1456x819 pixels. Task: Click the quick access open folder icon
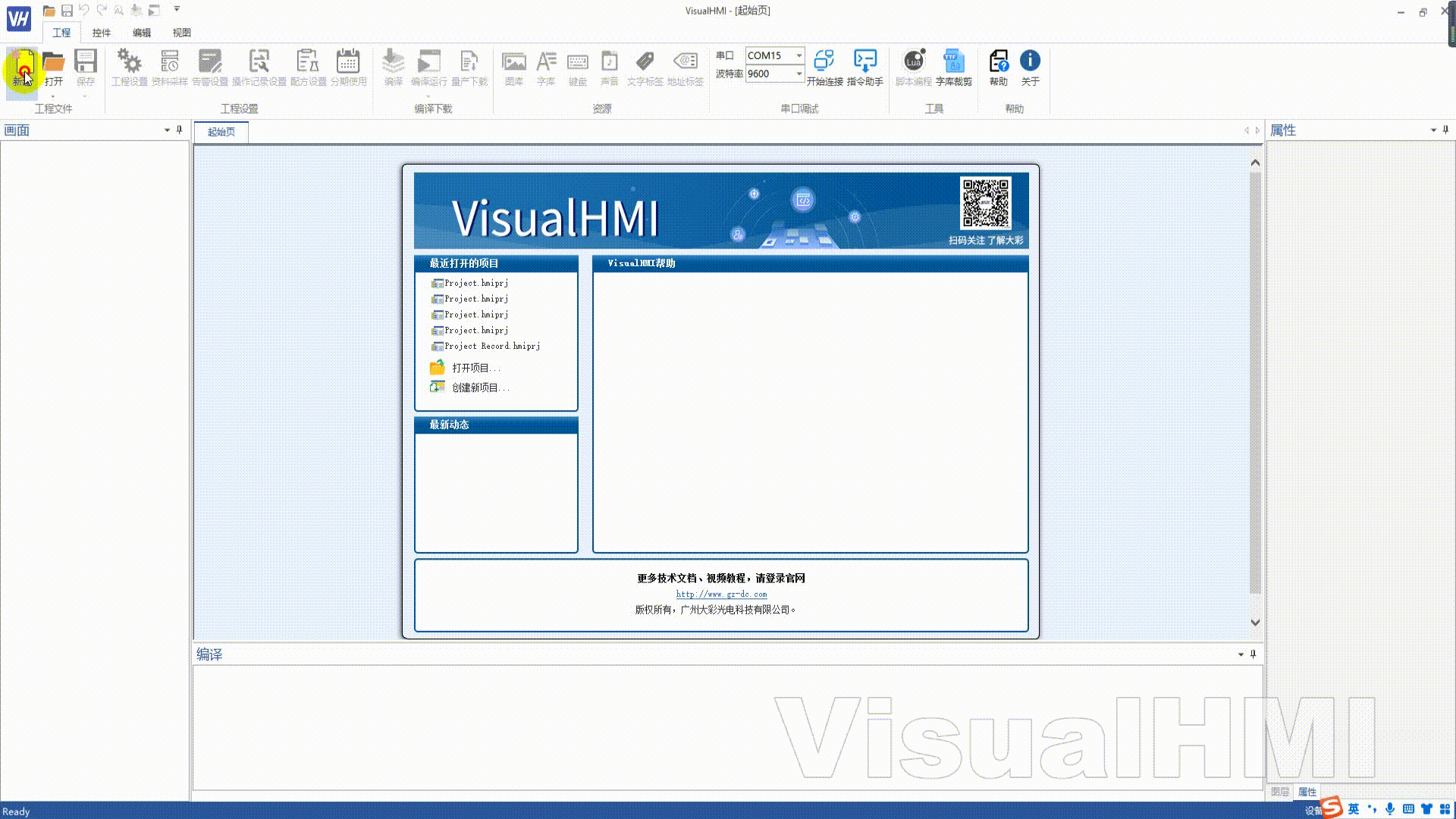coord(49,11)
